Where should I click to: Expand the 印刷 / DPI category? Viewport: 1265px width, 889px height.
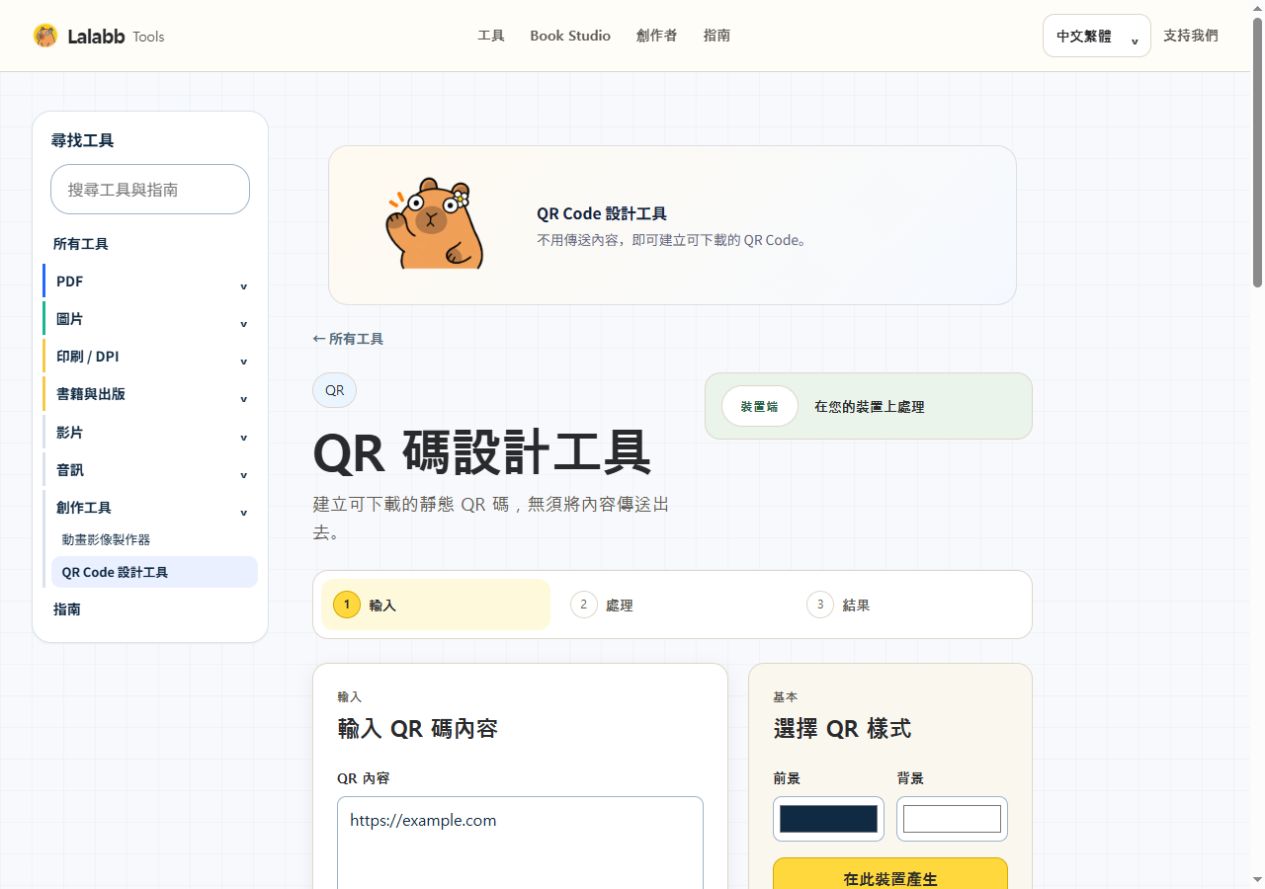tap(150, 356)
